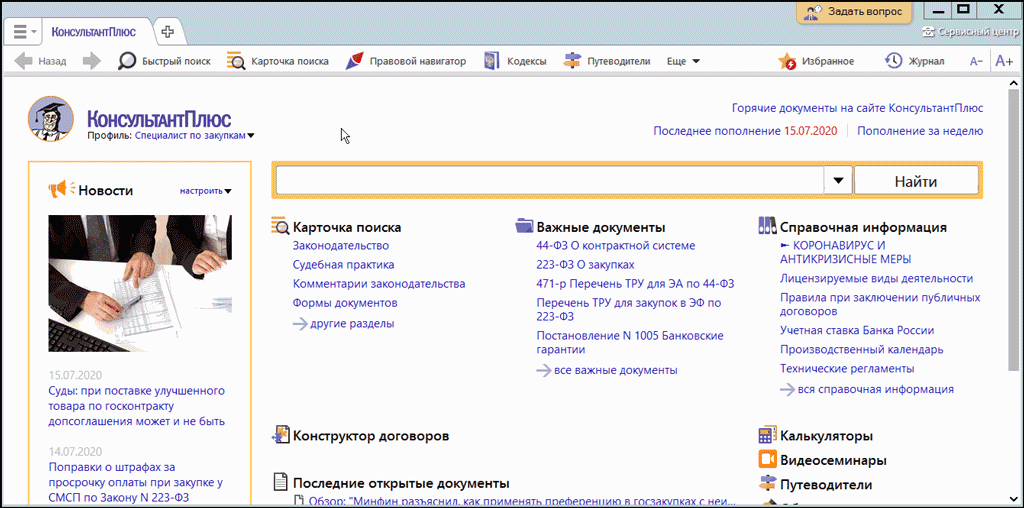Image resolution: width=1024 pixels, height=508 pixels.
Task: Open the настроить news dropdown
Action: pos(206,191)
